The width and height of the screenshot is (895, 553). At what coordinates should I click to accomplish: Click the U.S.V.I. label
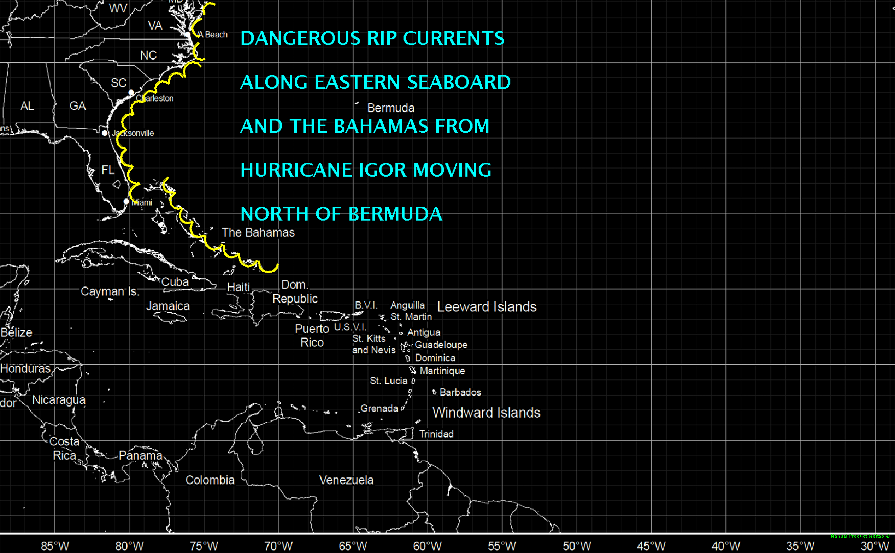click(x=350, y=327)
